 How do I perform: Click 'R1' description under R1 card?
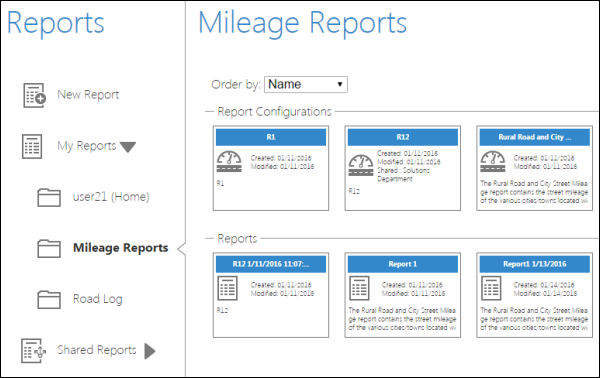(220, 183)
